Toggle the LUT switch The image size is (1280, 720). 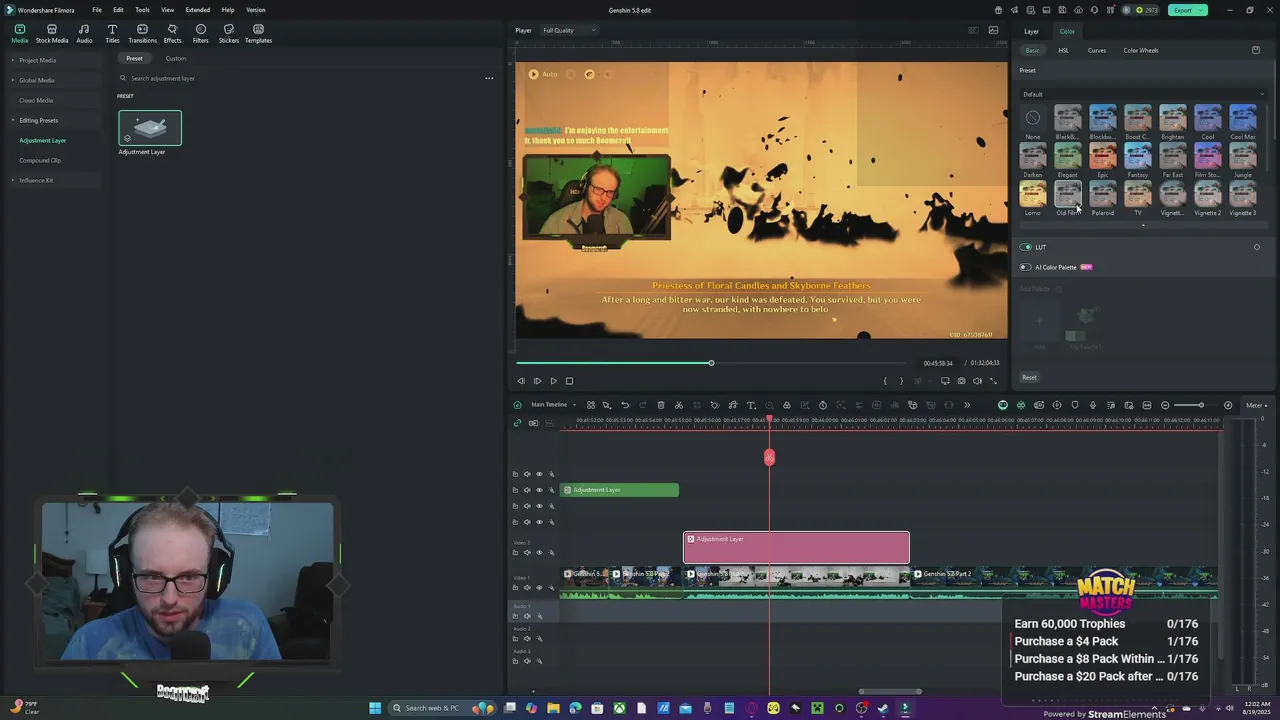1026,247
